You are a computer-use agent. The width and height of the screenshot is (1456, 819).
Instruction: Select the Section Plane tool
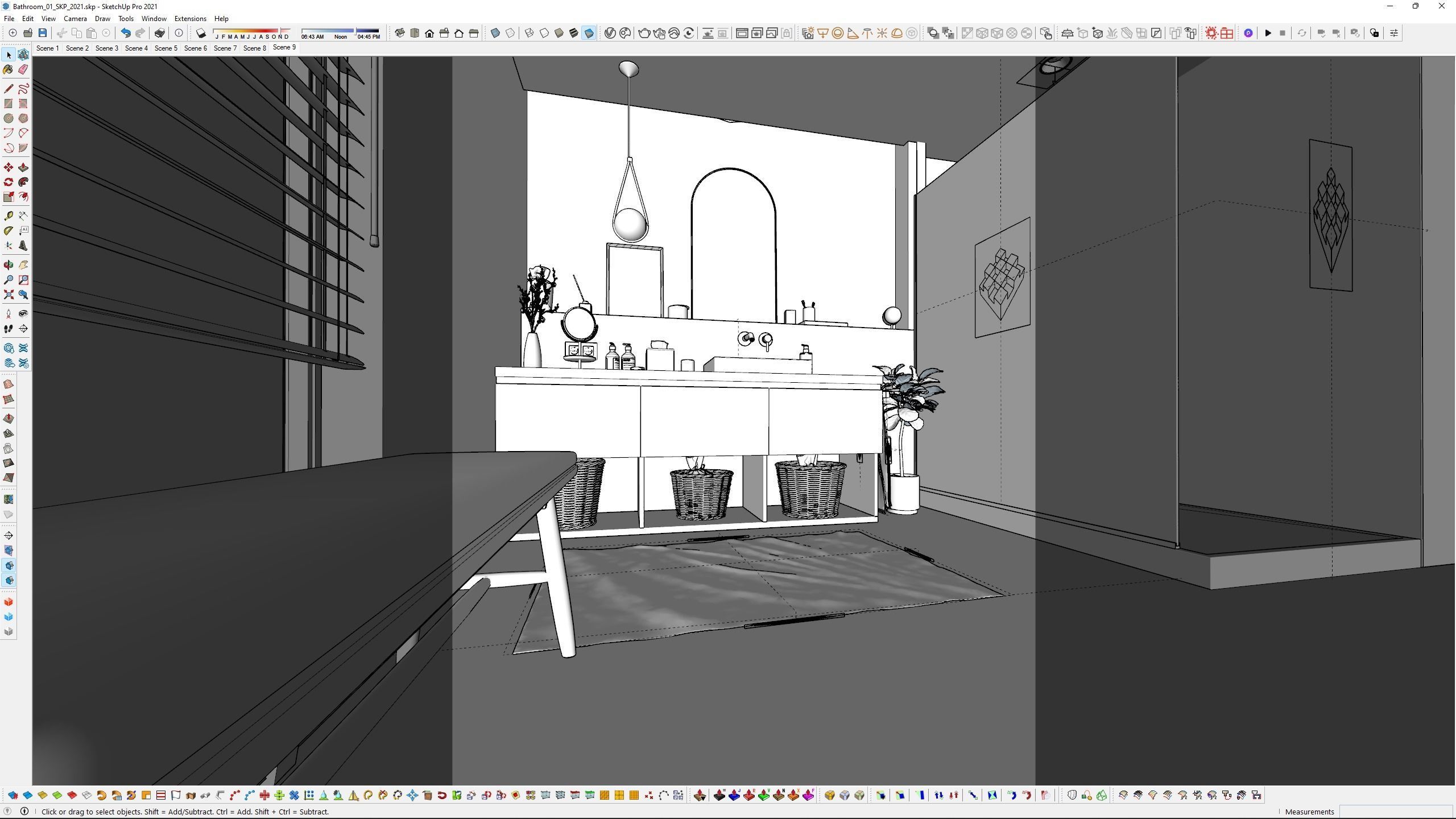point(23,329)
